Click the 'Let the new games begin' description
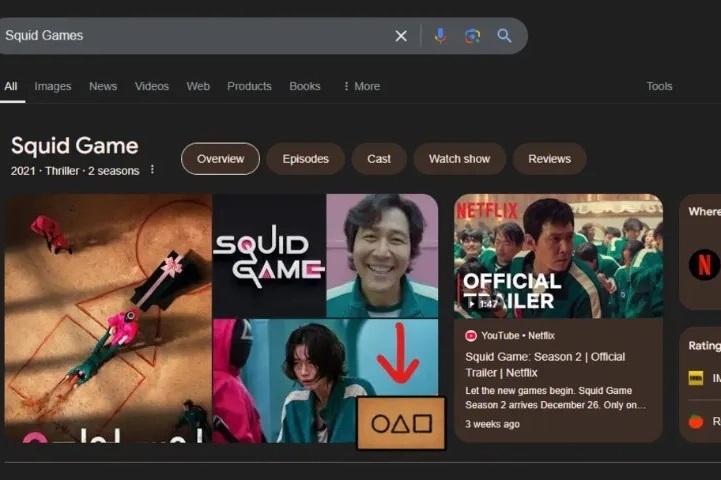 pos(555,398)
